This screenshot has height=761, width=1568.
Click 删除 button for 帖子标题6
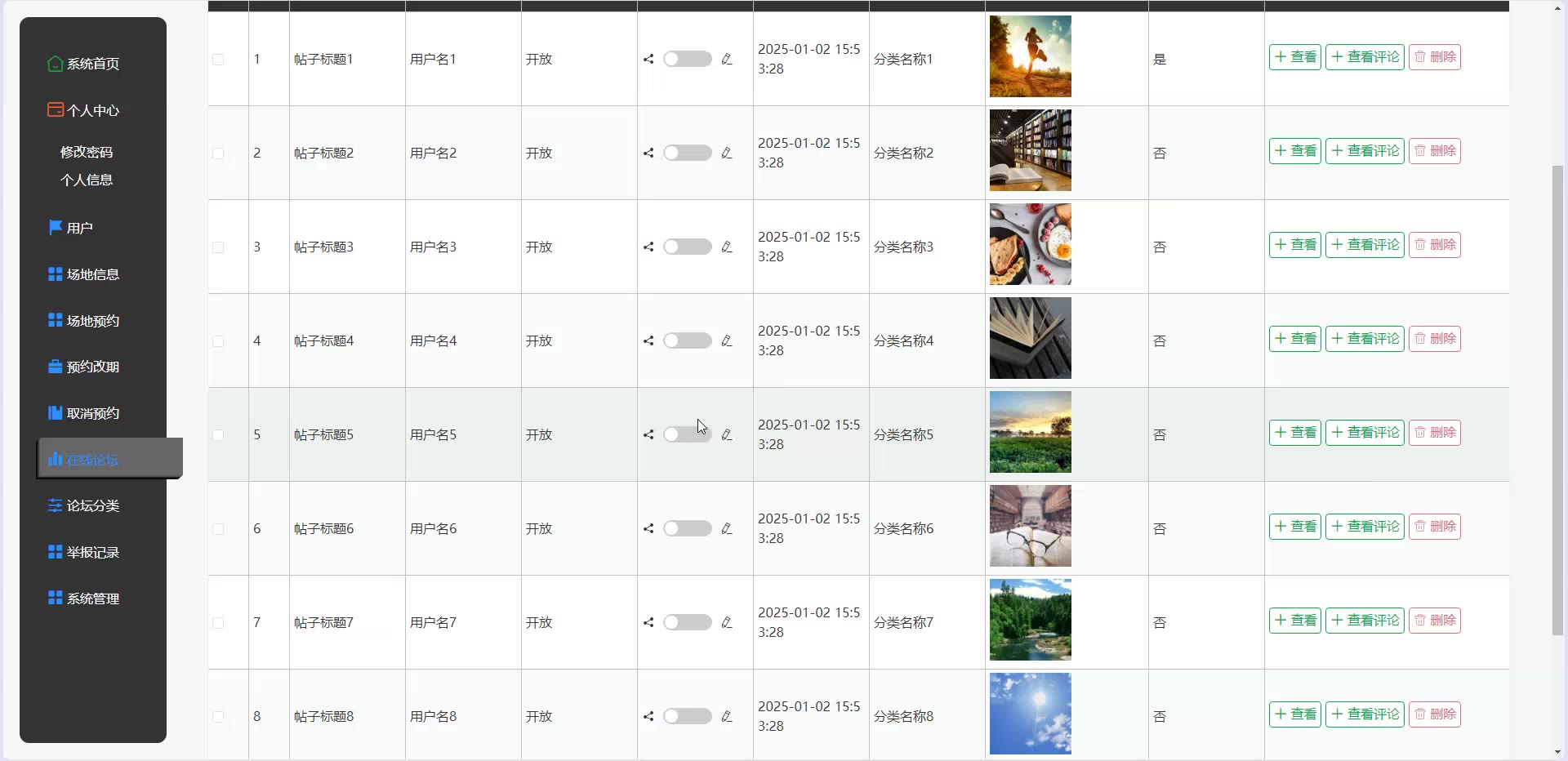point(1435,527)
